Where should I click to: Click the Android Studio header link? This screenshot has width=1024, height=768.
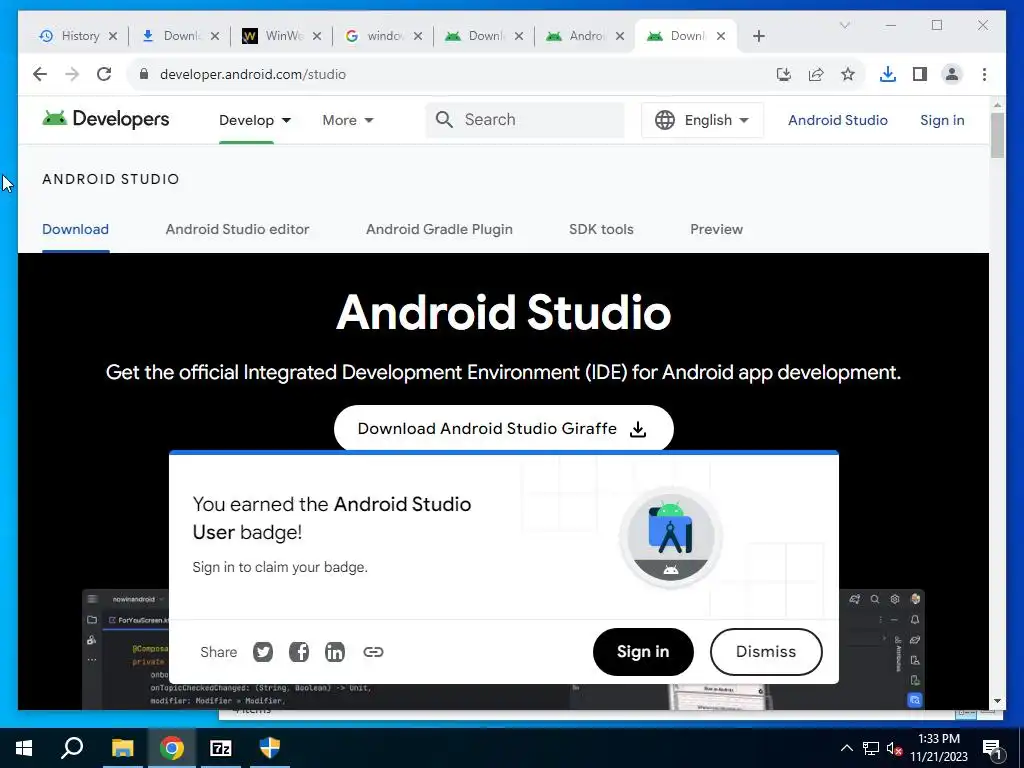(x=837, y=120)
